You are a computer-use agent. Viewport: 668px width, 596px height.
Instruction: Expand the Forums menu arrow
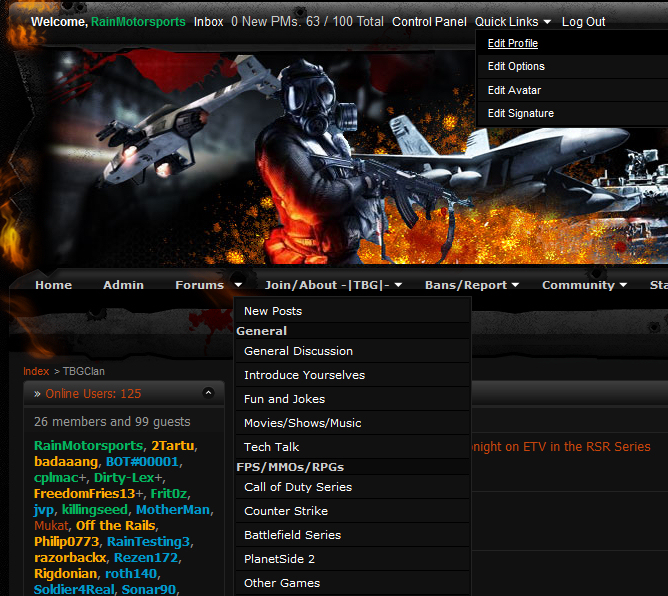click(238, 285)
